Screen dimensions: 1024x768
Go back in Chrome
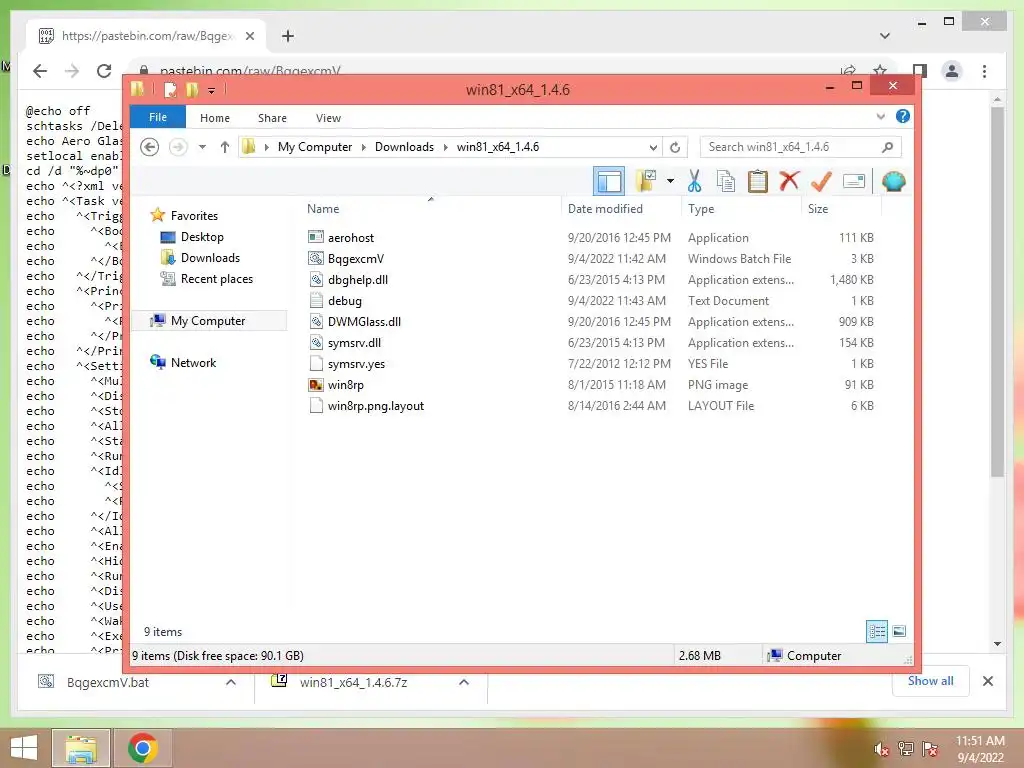(x=40, y=71)
